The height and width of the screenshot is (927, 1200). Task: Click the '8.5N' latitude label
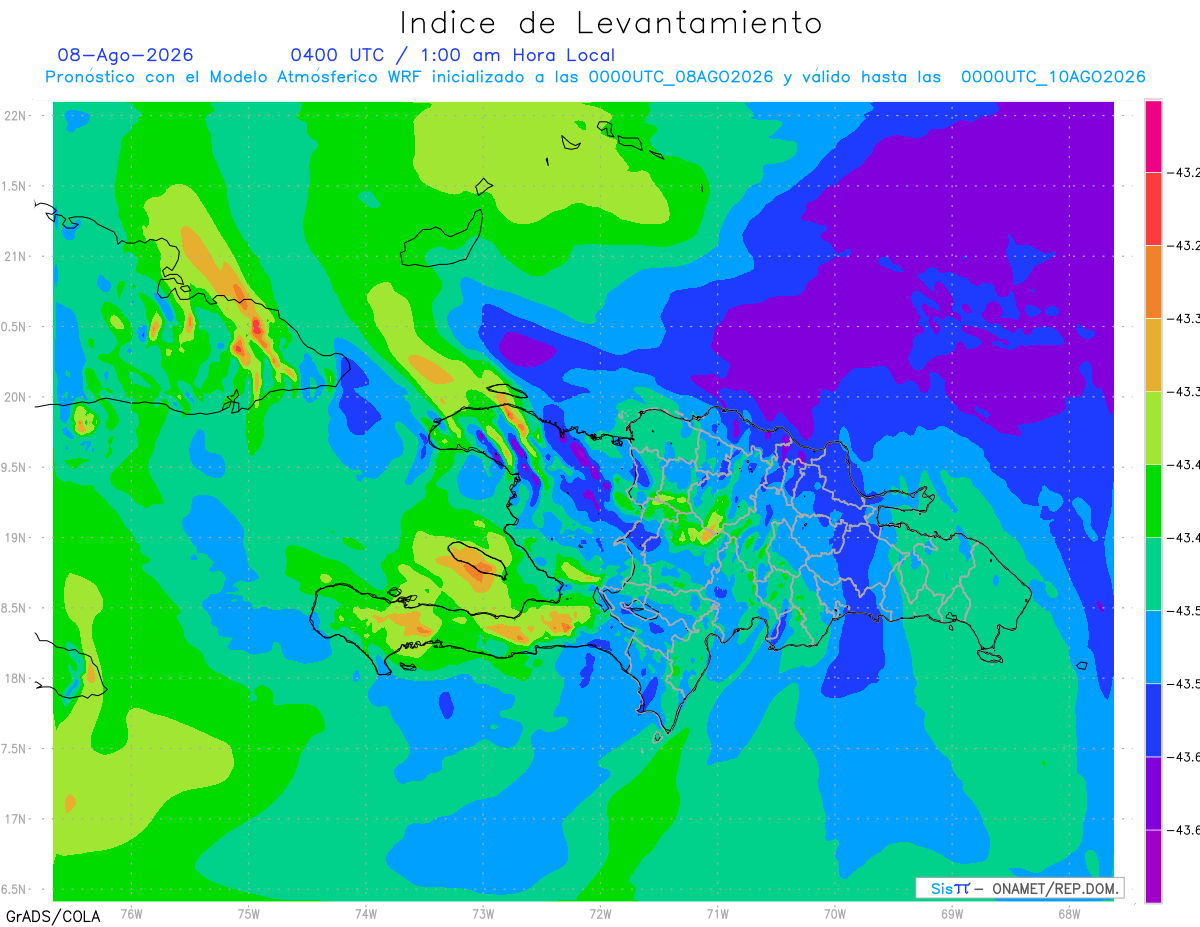(x=14, y=608)
